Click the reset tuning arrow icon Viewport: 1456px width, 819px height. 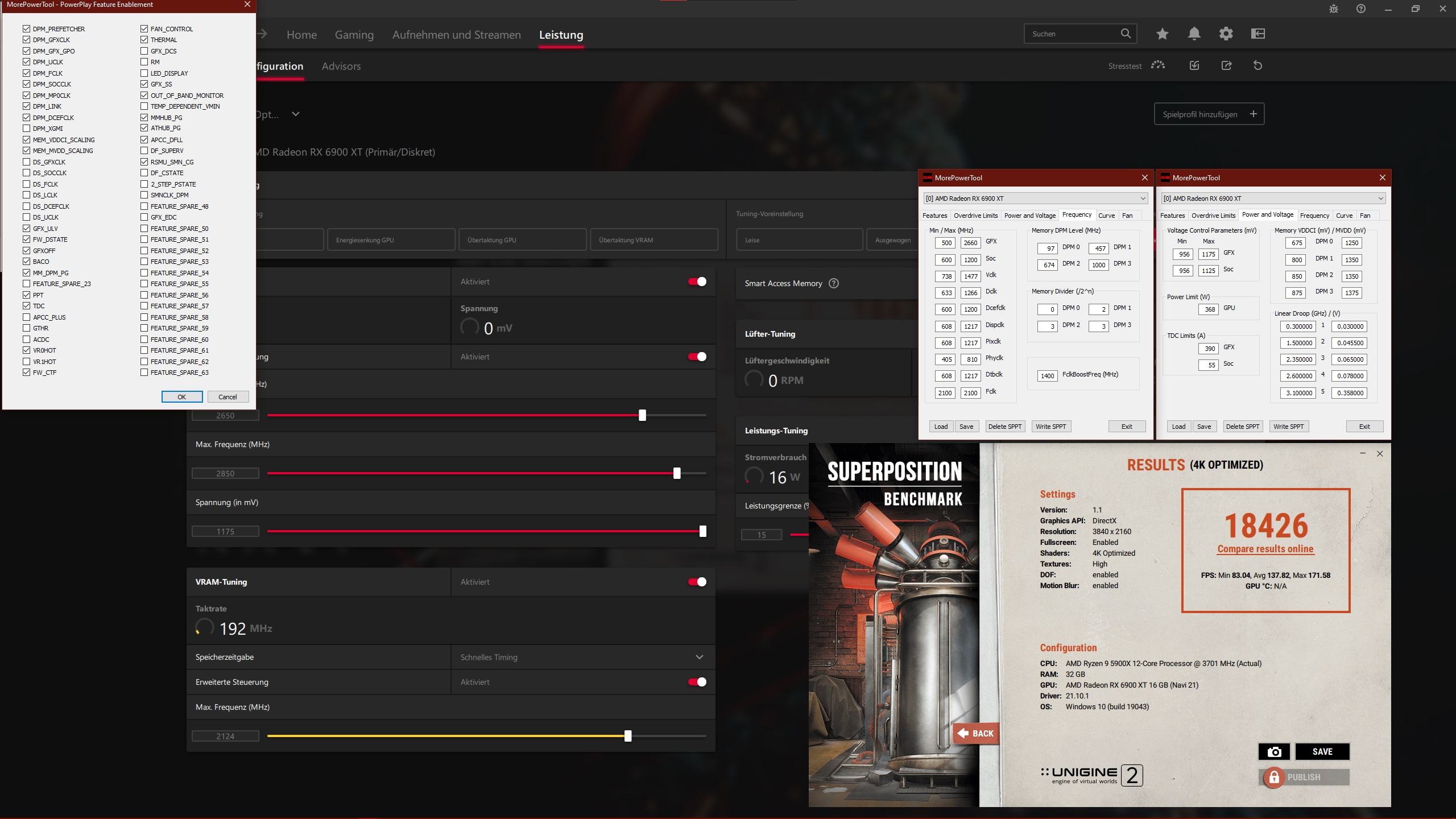click(x=1258, y=65)
